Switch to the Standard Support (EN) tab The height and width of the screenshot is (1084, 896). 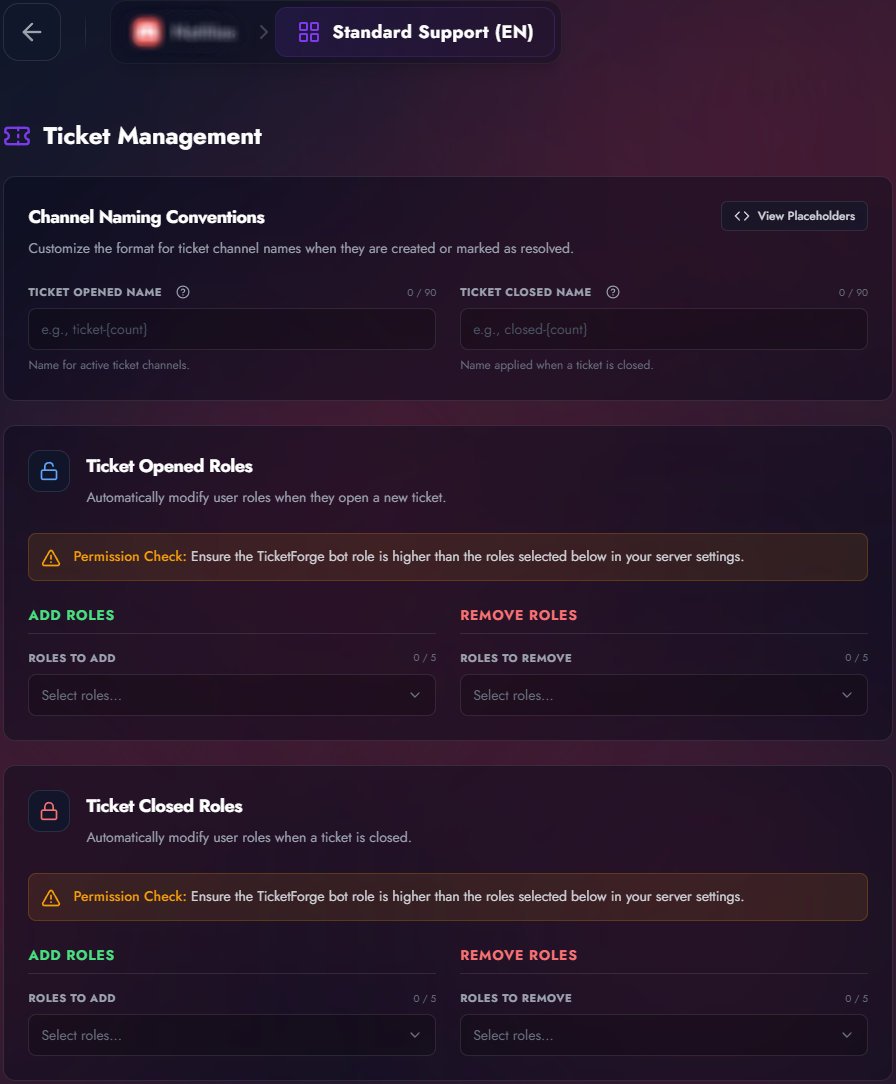point(415,31)
